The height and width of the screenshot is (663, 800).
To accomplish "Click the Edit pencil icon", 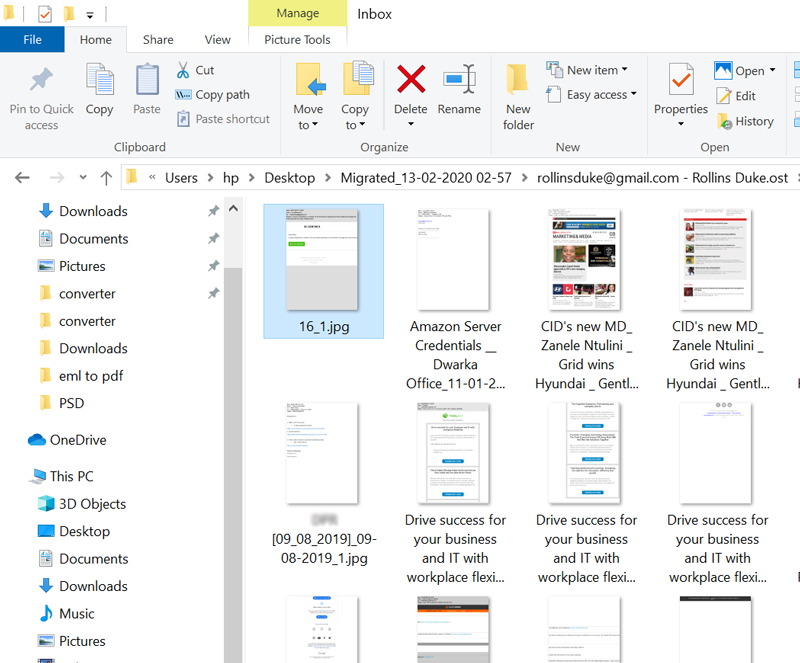I will [723, 95].
